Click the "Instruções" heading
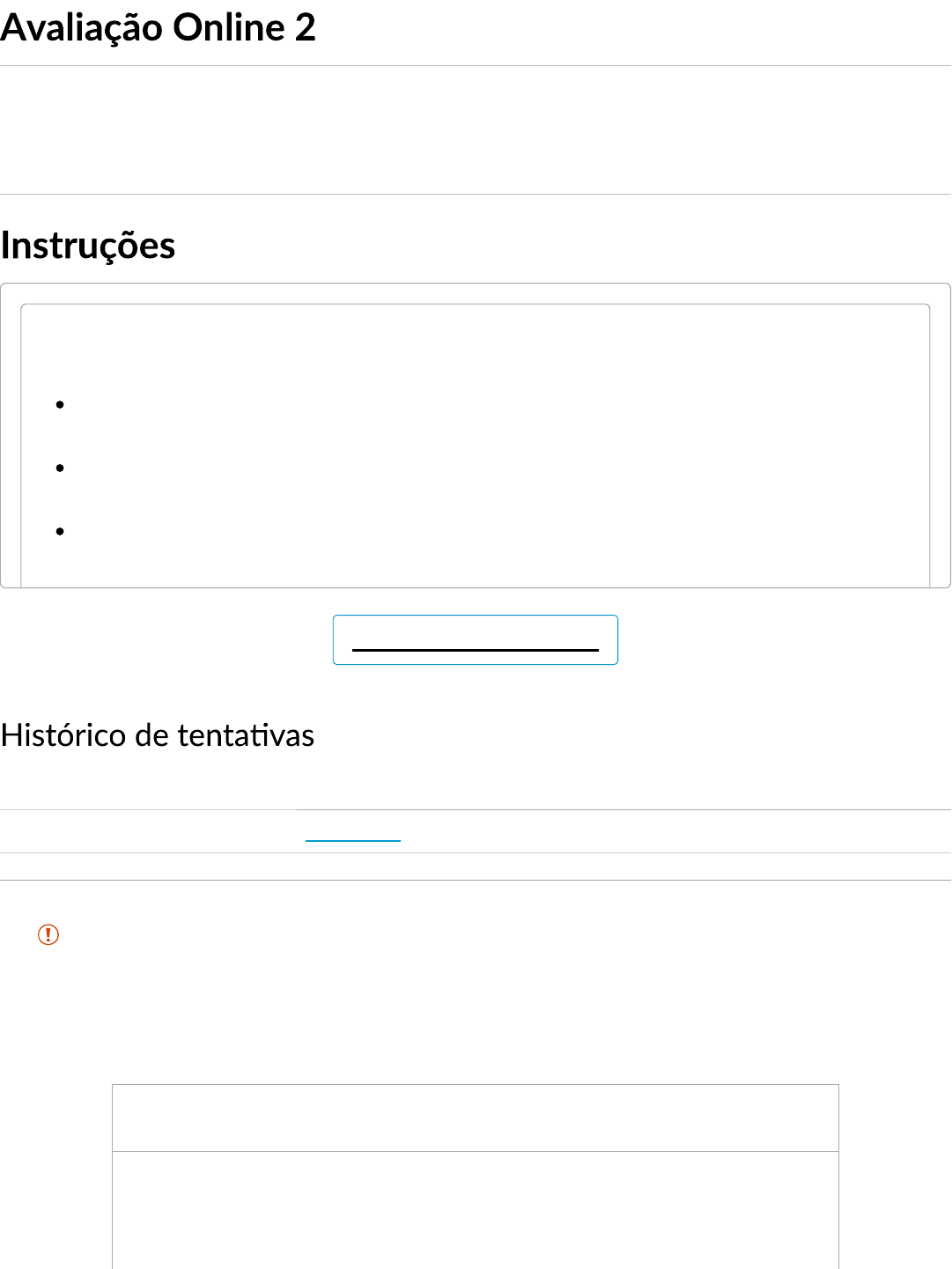 [x=88, y=246]
